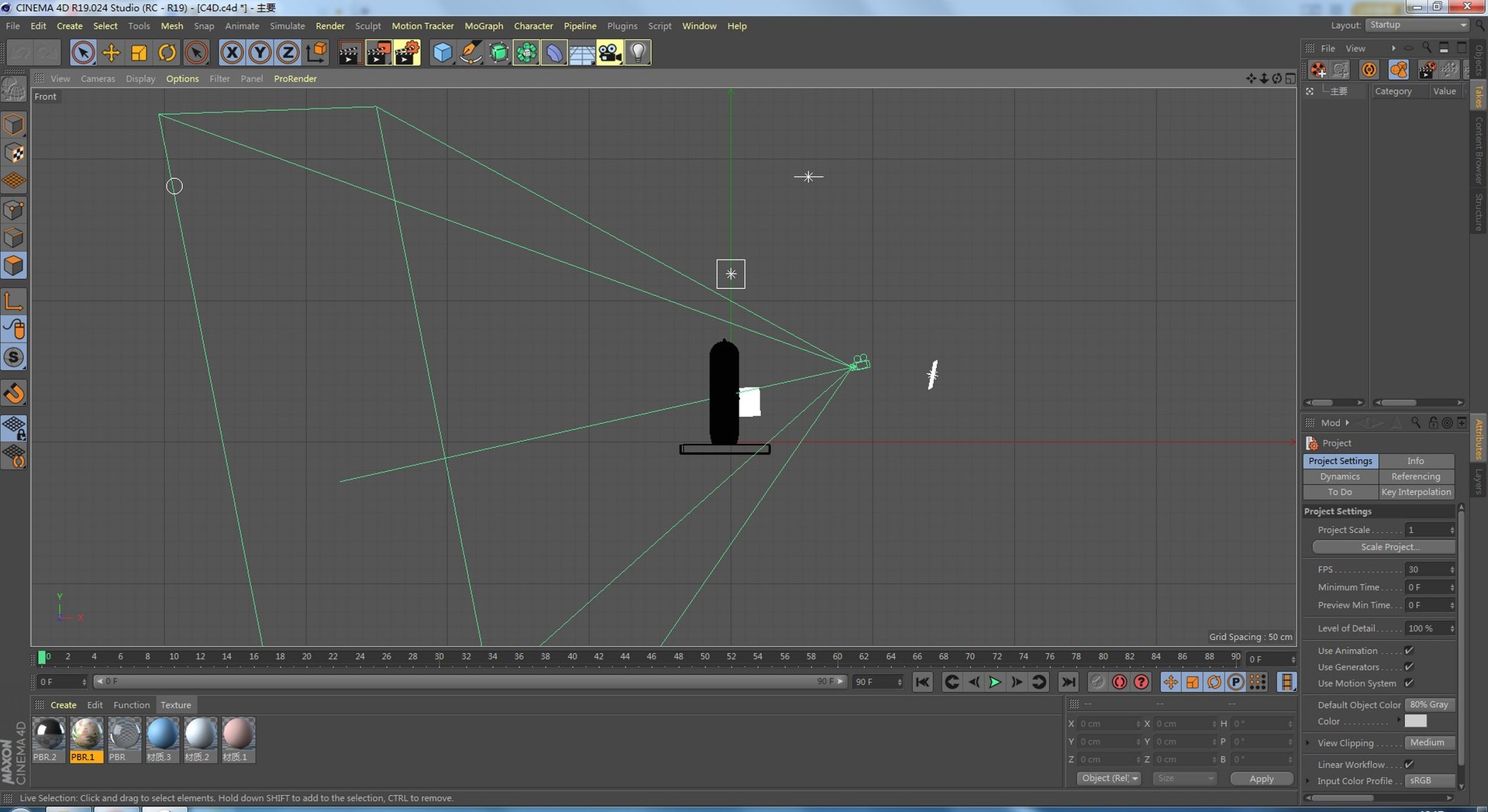Click the Apply coordinates button
This screenshot has width=1488, height=812.
[x=1262, y=779]
